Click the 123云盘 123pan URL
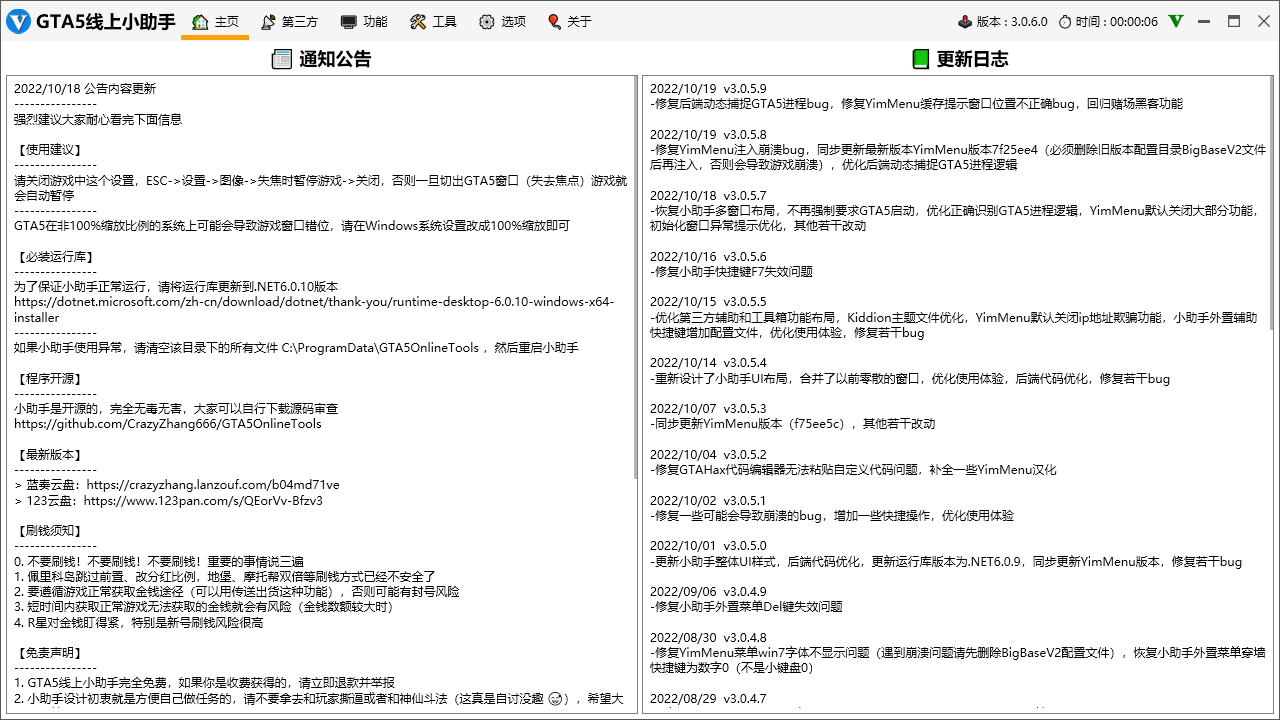Image resolution: width=1280 pixels, height=720 pixels. click(203, 500)
